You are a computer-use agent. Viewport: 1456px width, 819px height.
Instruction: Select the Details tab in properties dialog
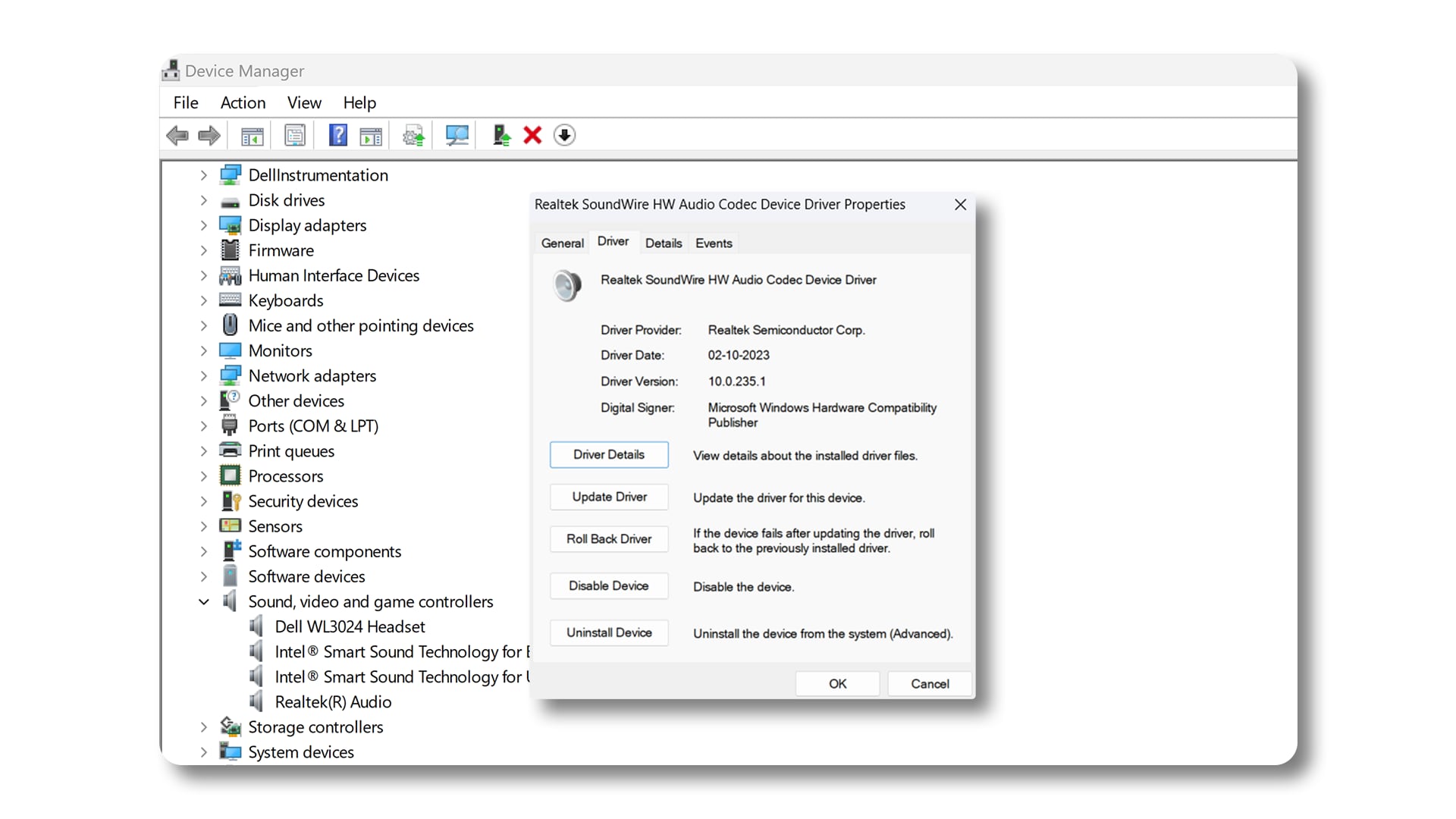663,243
